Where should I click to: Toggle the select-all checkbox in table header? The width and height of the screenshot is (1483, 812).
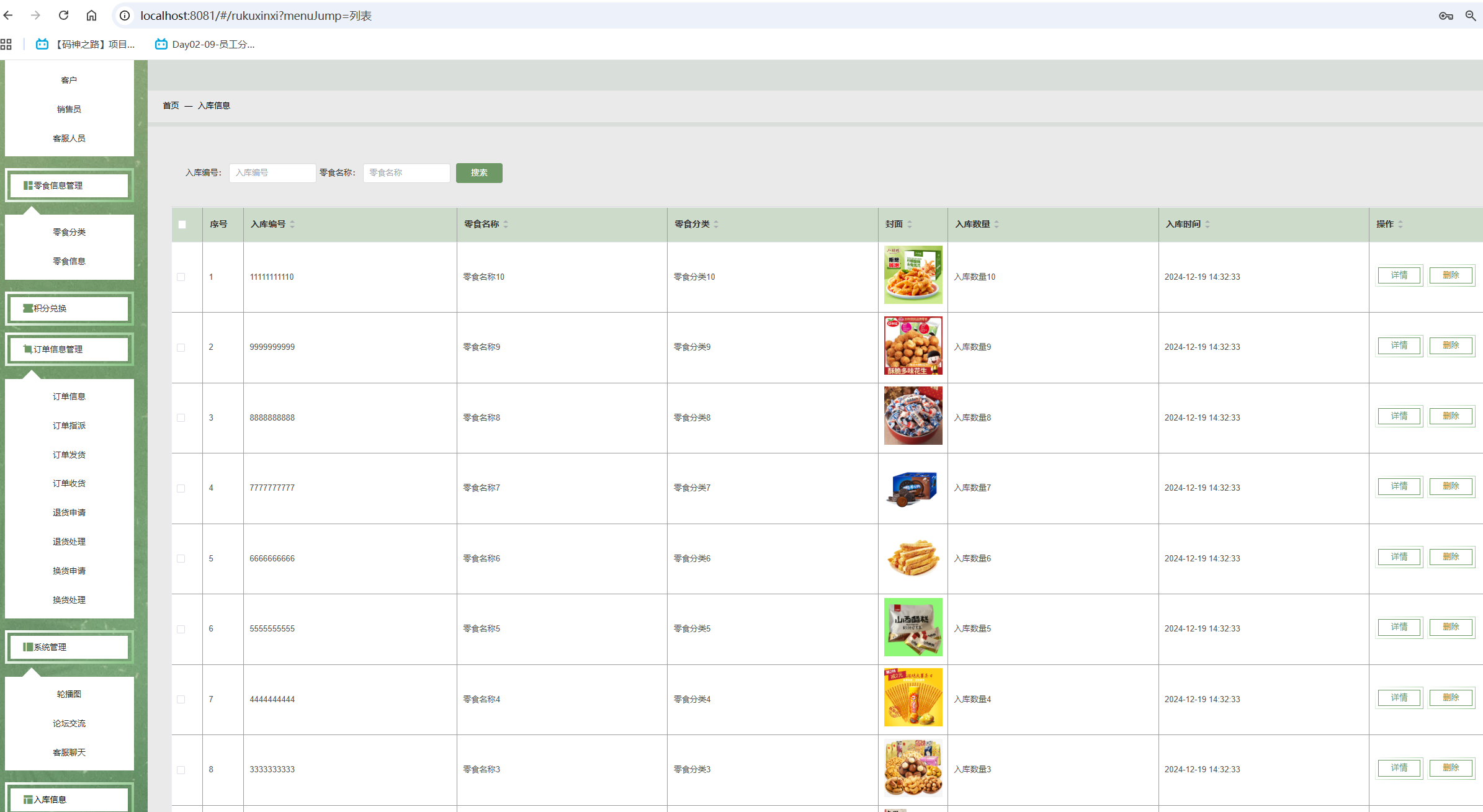pos(182,225)
